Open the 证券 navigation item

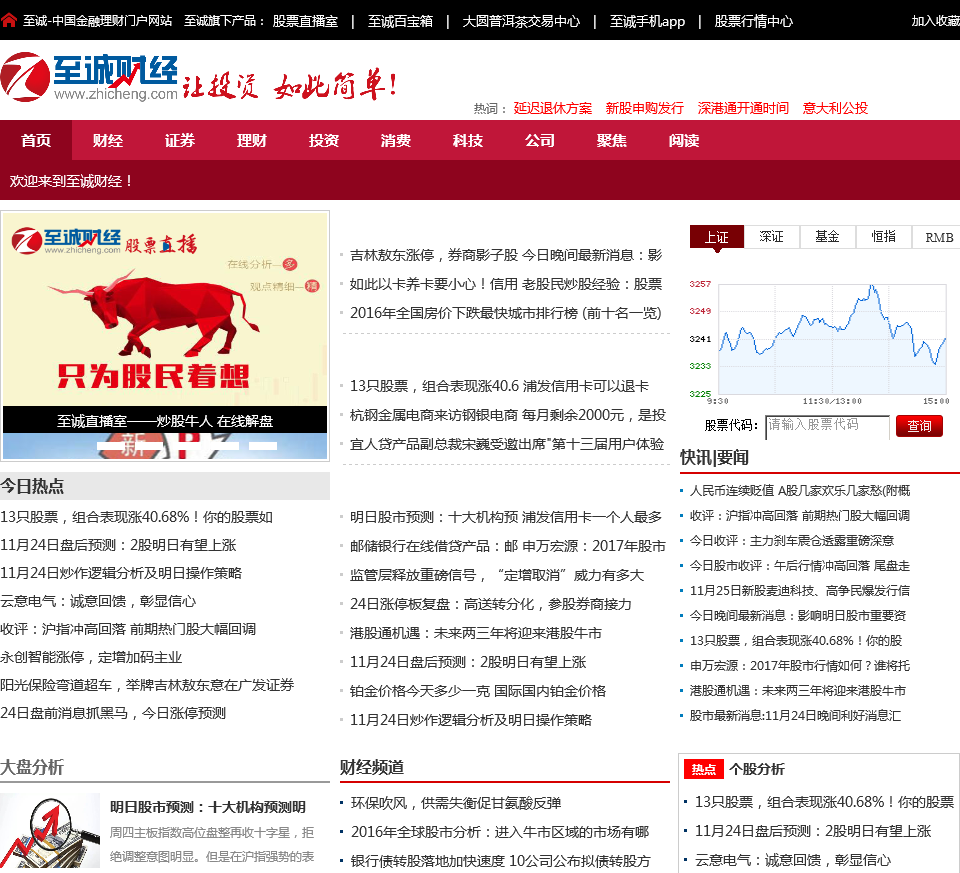point(180,140)
